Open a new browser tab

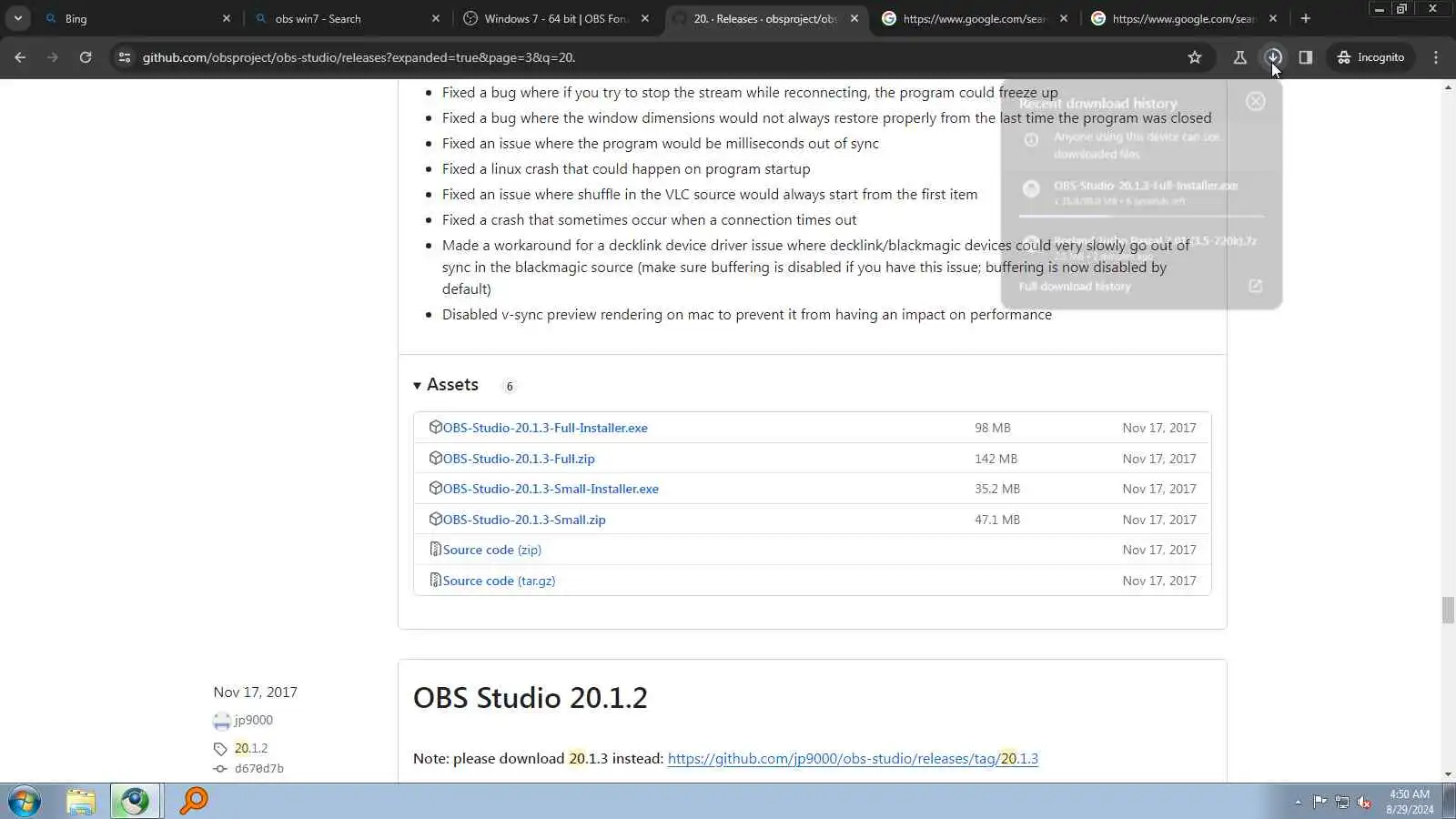tap(1306, 18)
